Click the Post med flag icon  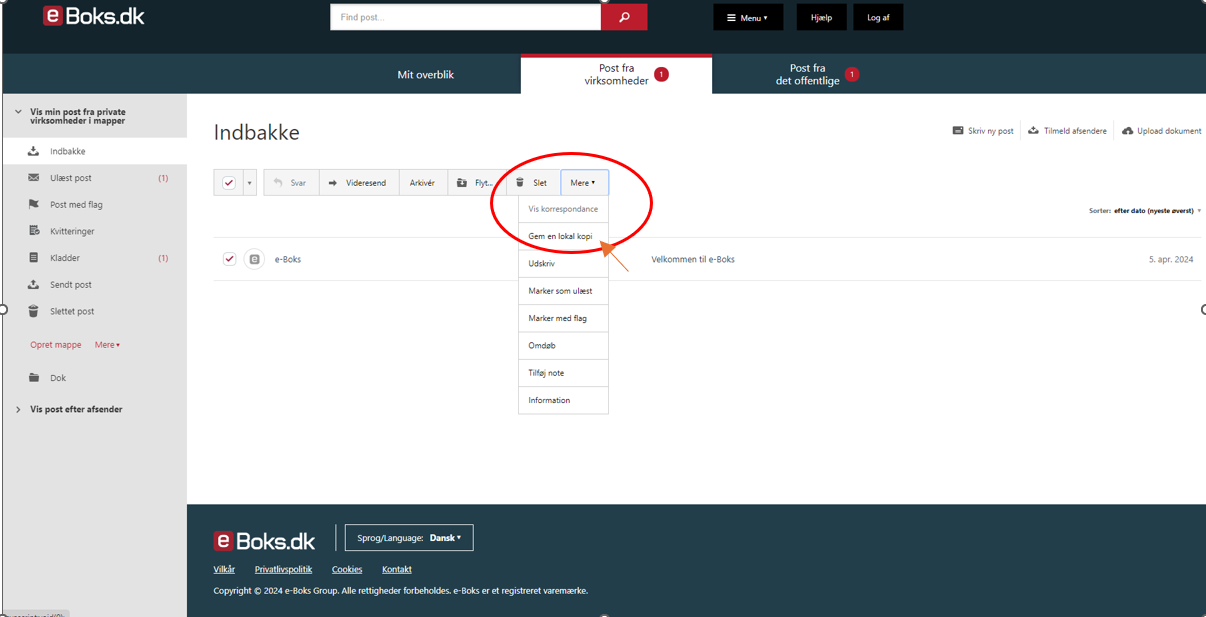tap(33, 204)
